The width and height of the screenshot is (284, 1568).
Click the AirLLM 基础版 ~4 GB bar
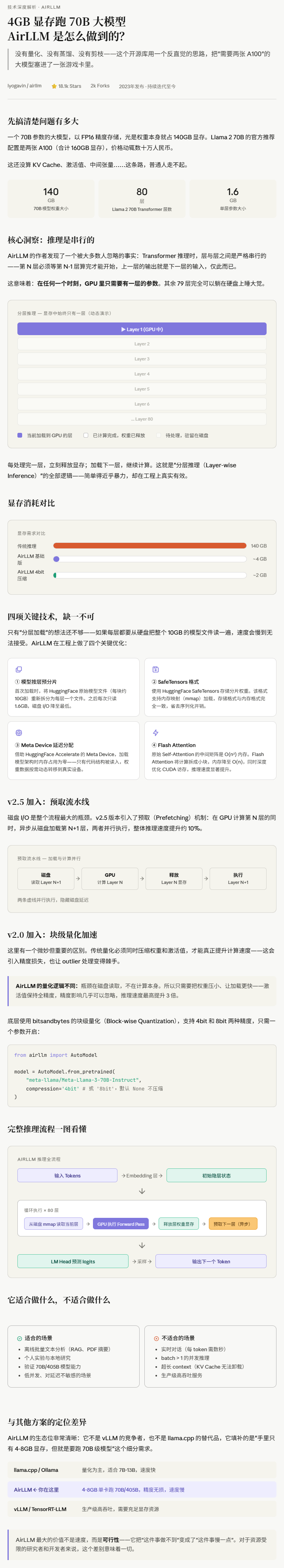coord(150,559)
